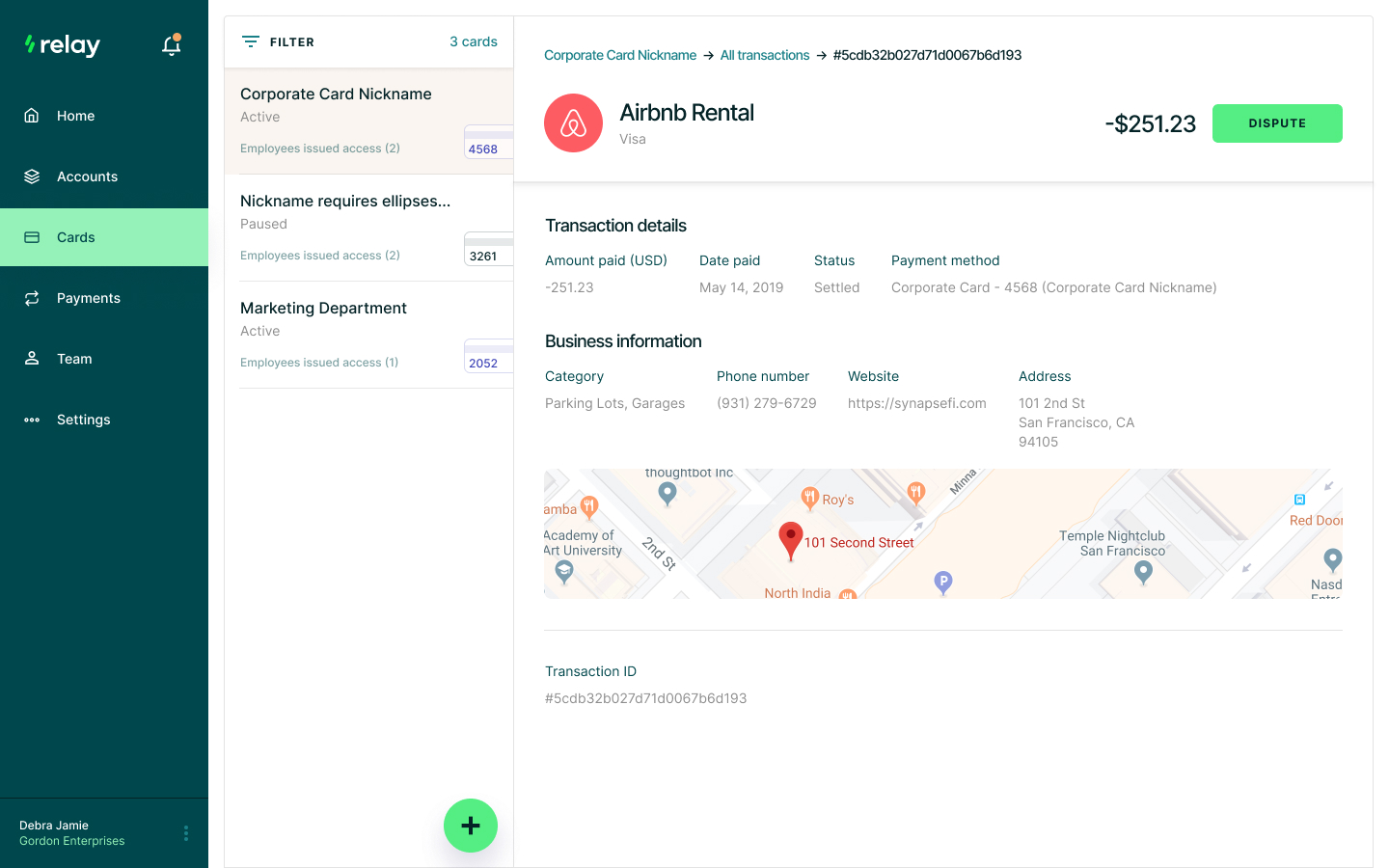Click the DISPUTE button
Screen dimensions: 1389x868
pos(1277,123)
